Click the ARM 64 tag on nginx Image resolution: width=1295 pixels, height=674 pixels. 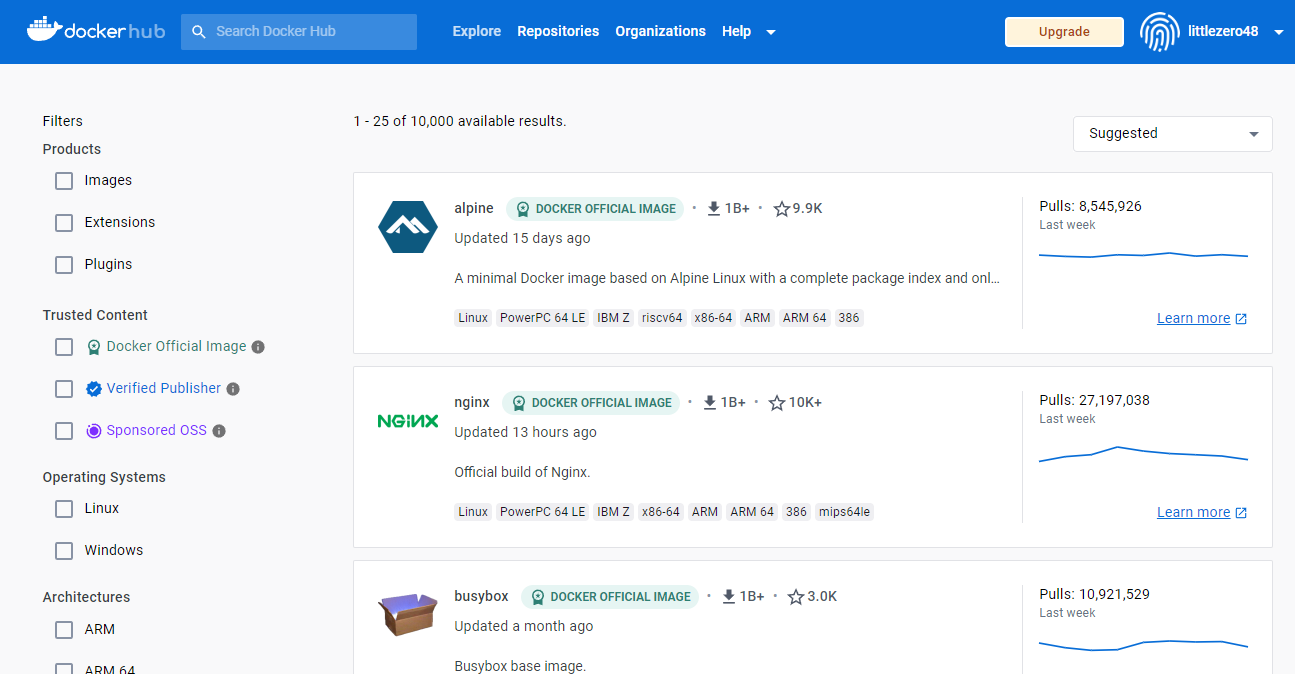tap(752, 512)
